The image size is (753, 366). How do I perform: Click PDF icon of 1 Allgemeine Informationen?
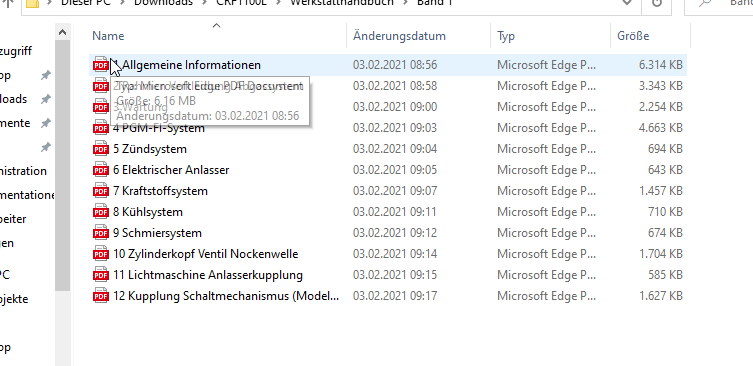(x=100, y=65)
